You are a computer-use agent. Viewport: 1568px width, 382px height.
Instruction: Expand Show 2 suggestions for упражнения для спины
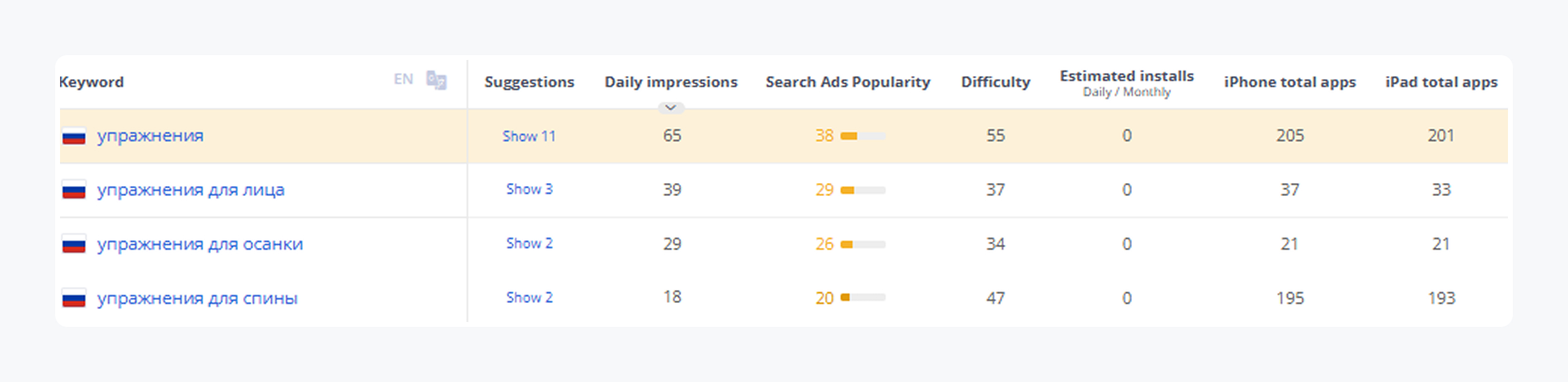pyautogui.click(x=529, y=298)
